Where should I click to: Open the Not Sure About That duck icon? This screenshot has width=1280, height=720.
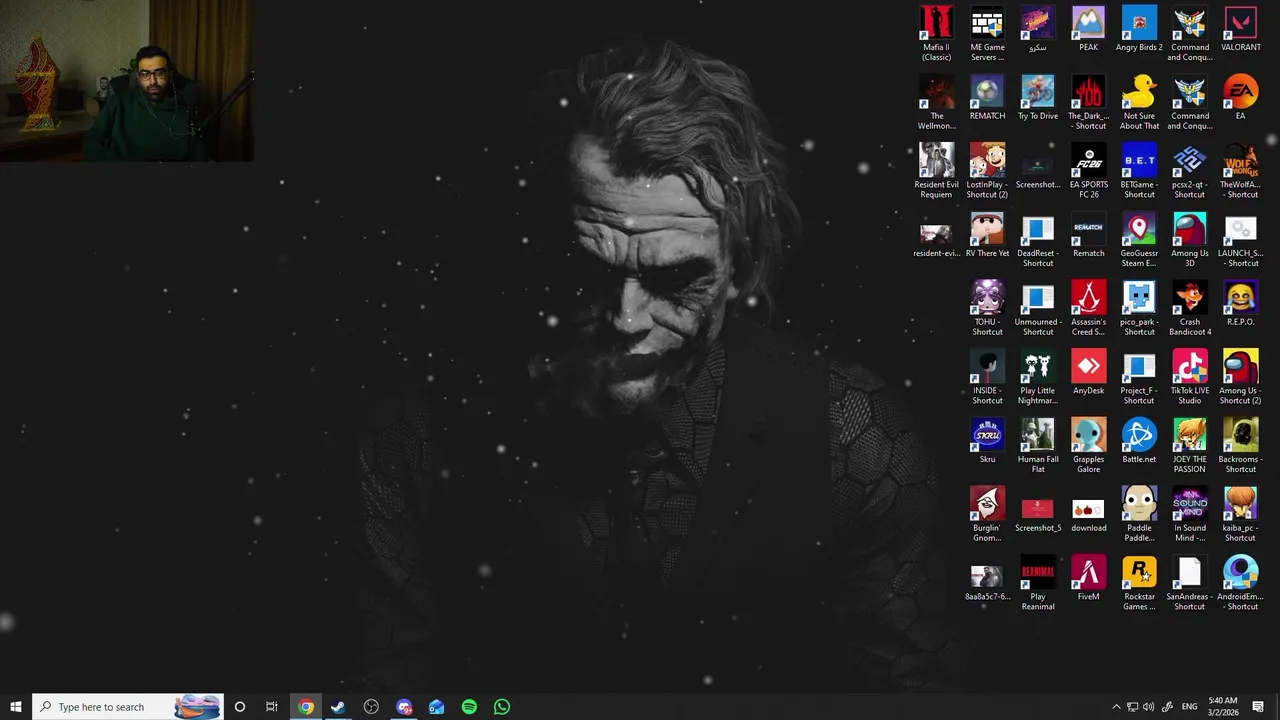(x=1139, y=102)
